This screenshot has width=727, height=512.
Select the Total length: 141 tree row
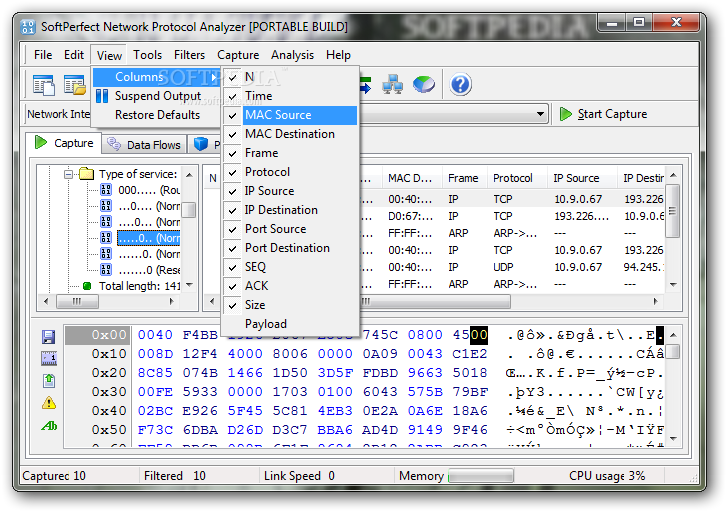point(140,286)
